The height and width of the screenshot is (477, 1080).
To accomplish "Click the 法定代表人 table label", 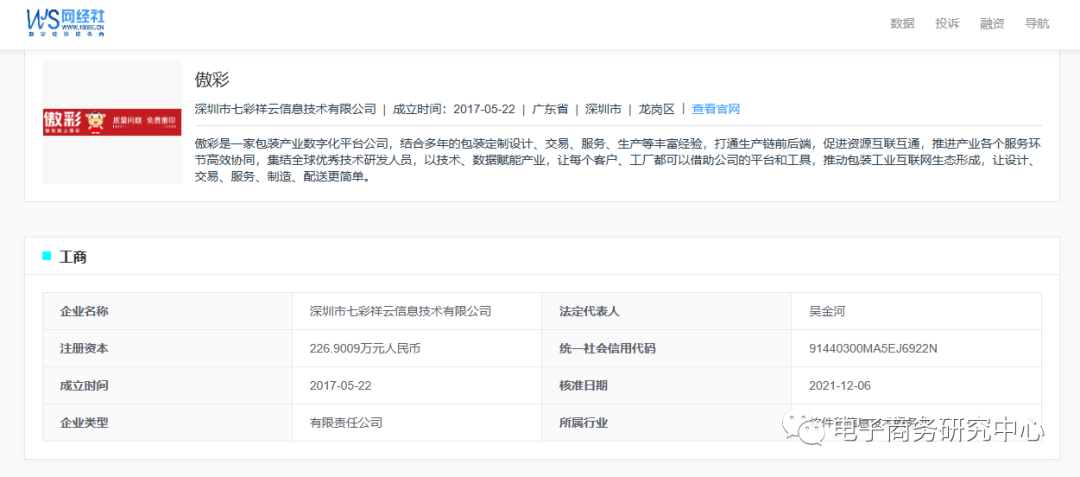I will [590, 311].
